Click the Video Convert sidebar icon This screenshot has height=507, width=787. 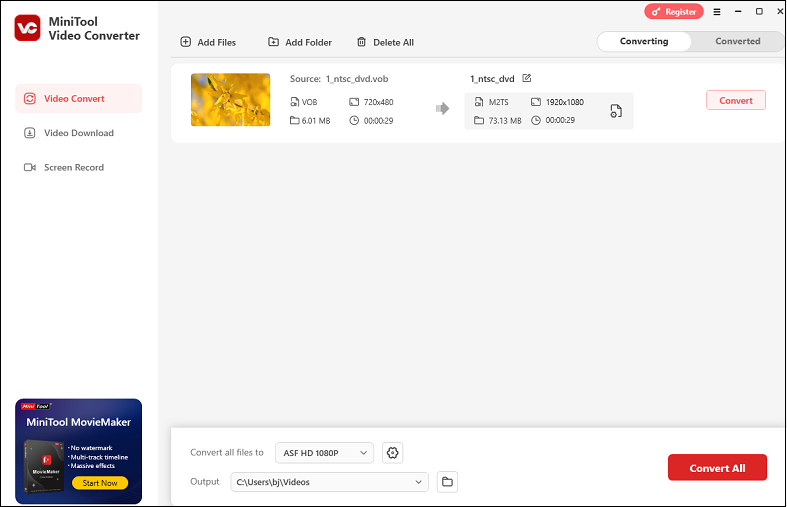30,98
